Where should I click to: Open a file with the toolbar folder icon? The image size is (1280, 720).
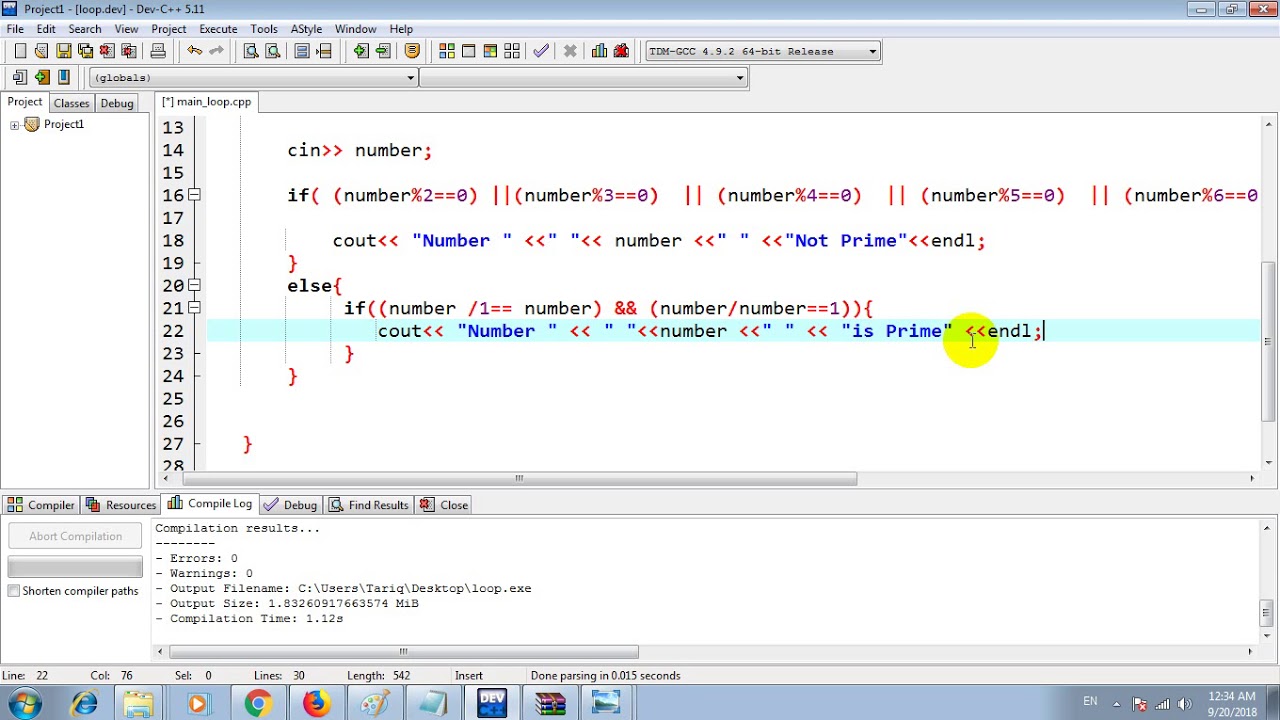point(41,51)
